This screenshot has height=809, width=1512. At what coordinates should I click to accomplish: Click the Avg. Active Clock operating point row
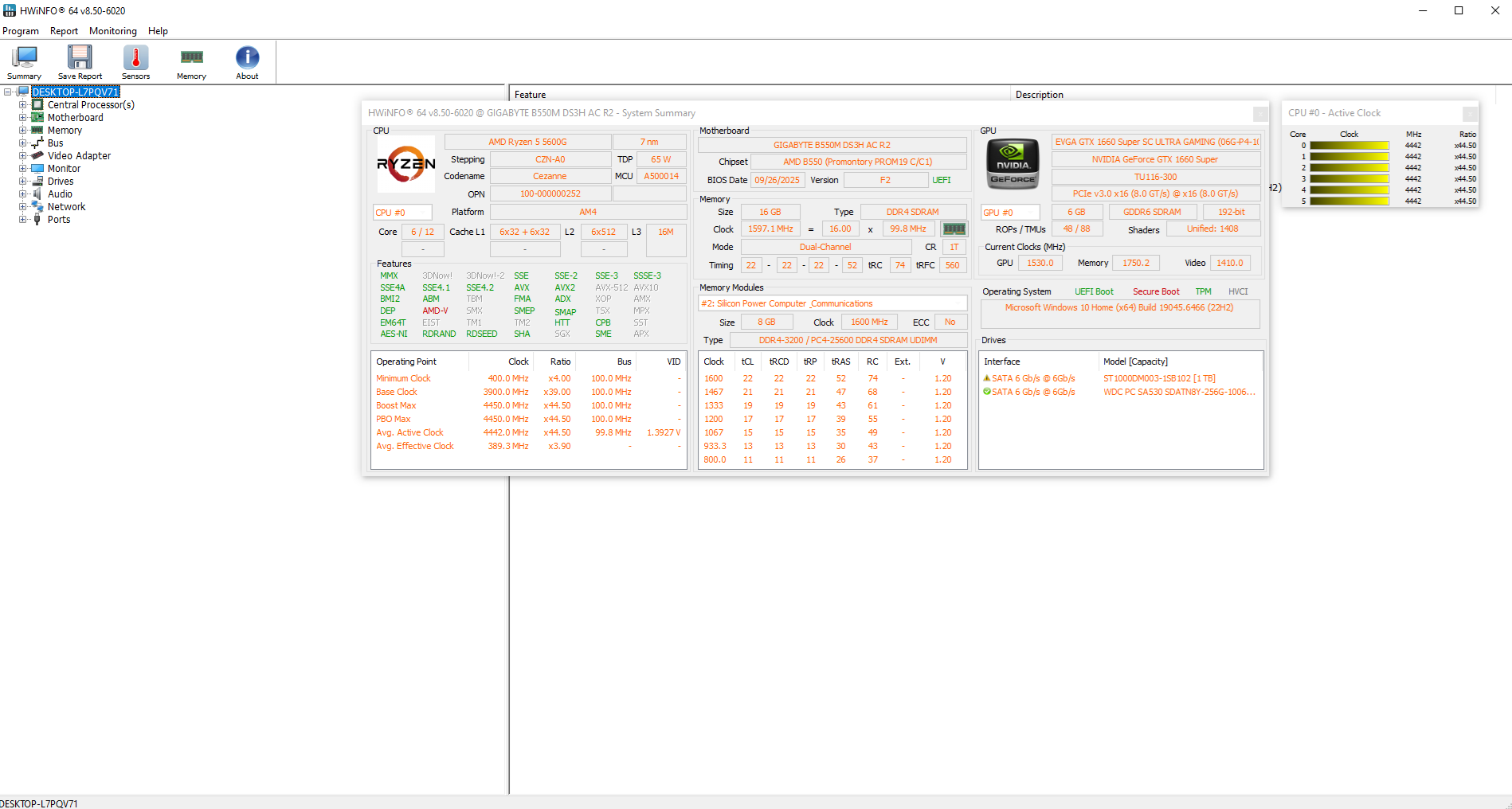pyautogui.click(x=528, y=432)
